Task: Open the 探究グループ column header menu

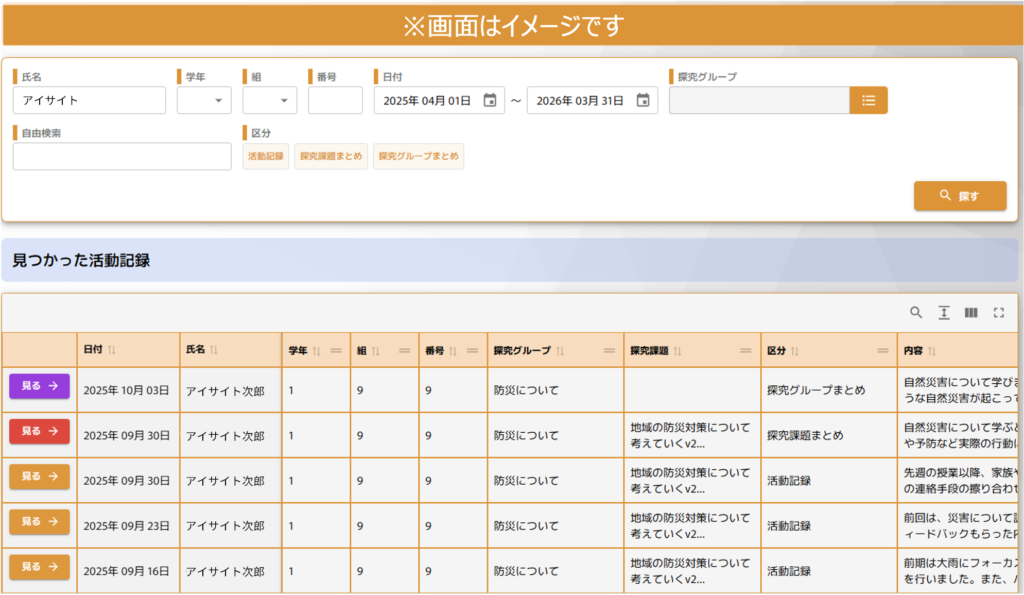Action: point(610,351)
